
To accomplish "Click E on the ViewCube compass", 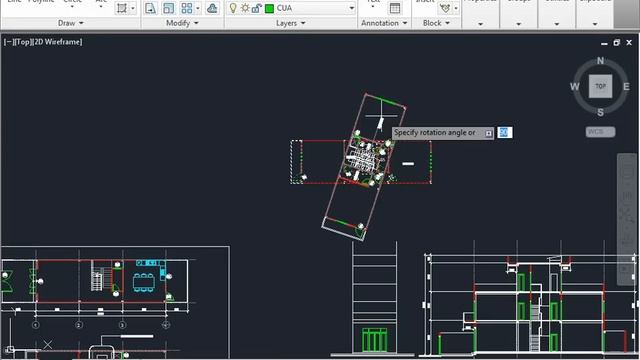I will [626, 87].
